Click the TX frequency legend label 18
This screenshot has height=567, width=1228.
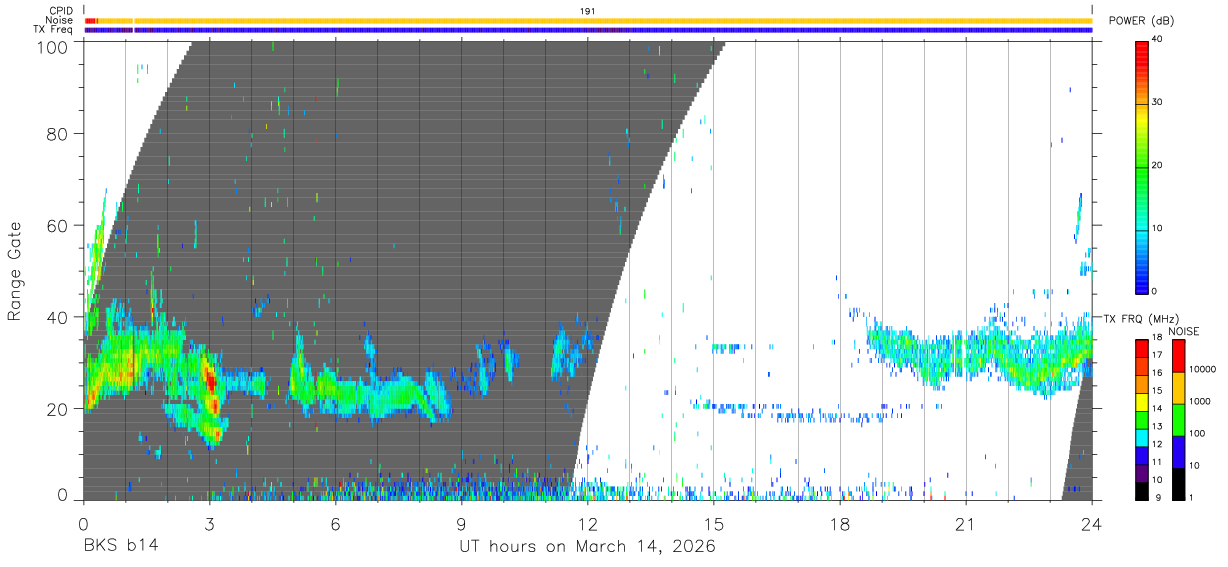(x=1155, y=337)
